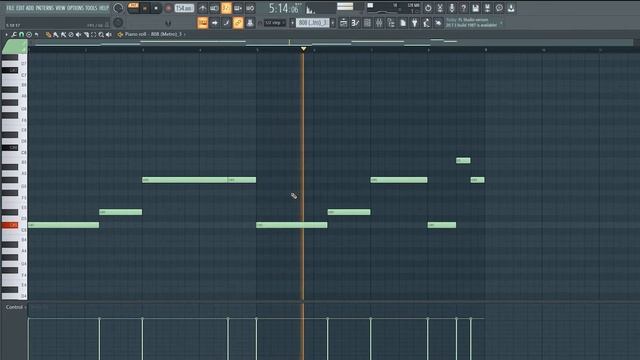Open the HELP menu

104,8
